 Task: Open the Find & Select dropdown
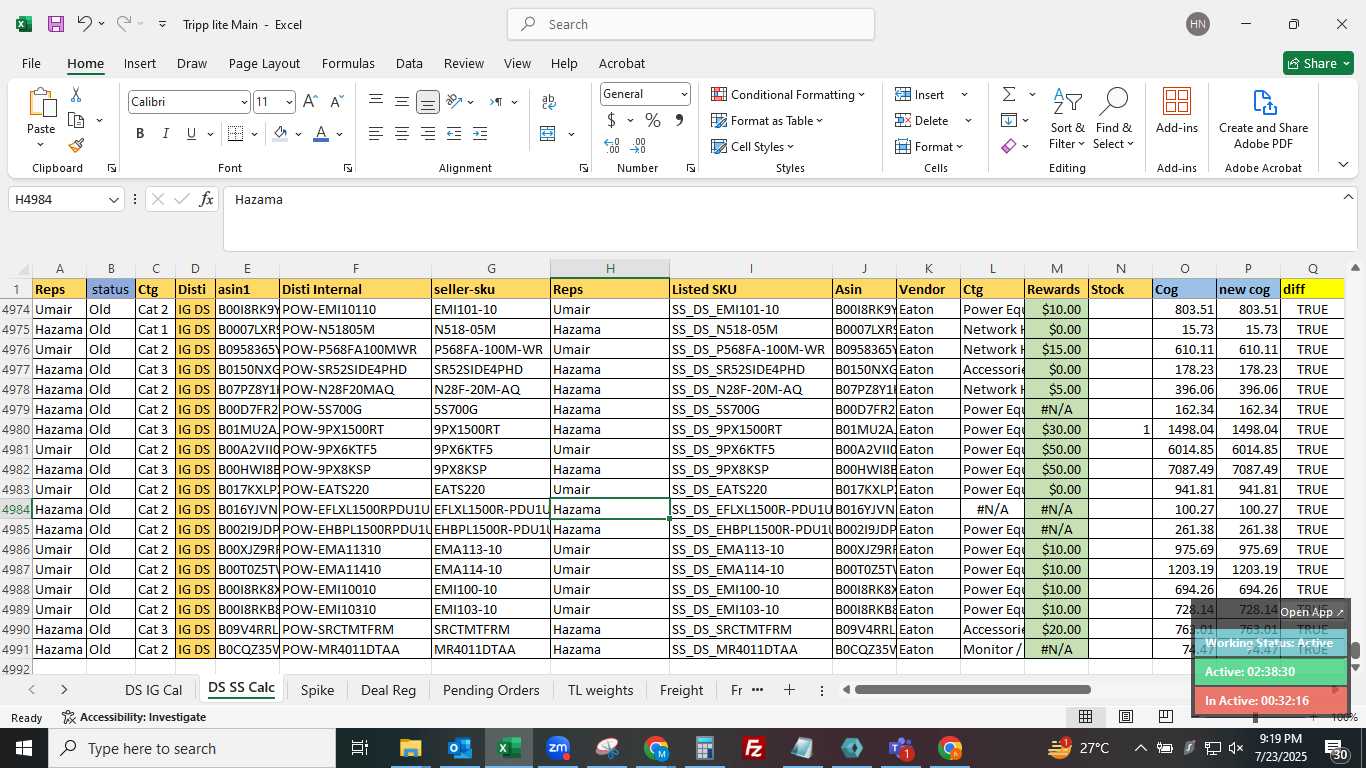[x=1114, y=119]
